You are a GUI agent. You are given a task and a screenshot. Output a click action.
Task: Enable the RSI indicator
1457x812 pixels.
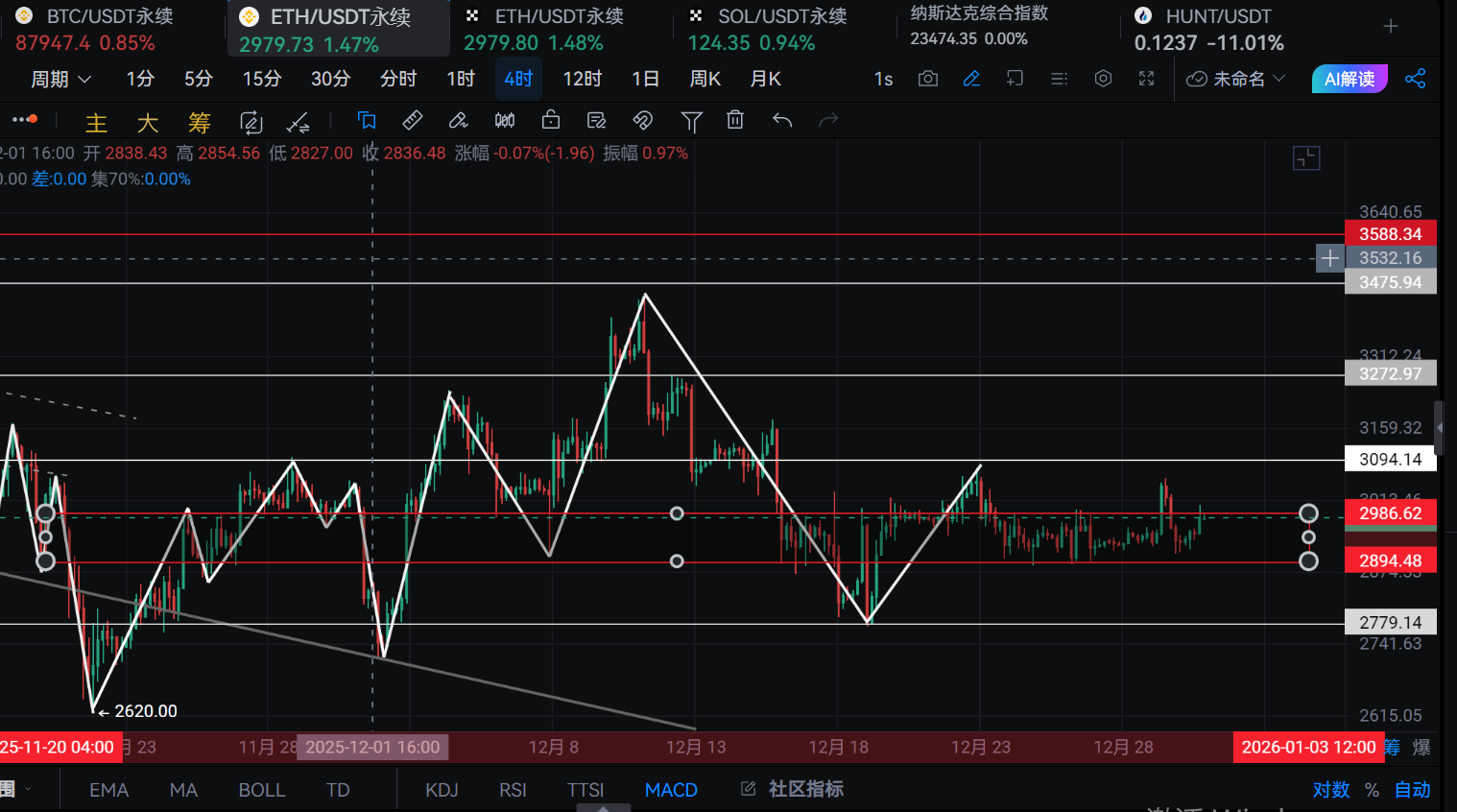tap(513, 789)
